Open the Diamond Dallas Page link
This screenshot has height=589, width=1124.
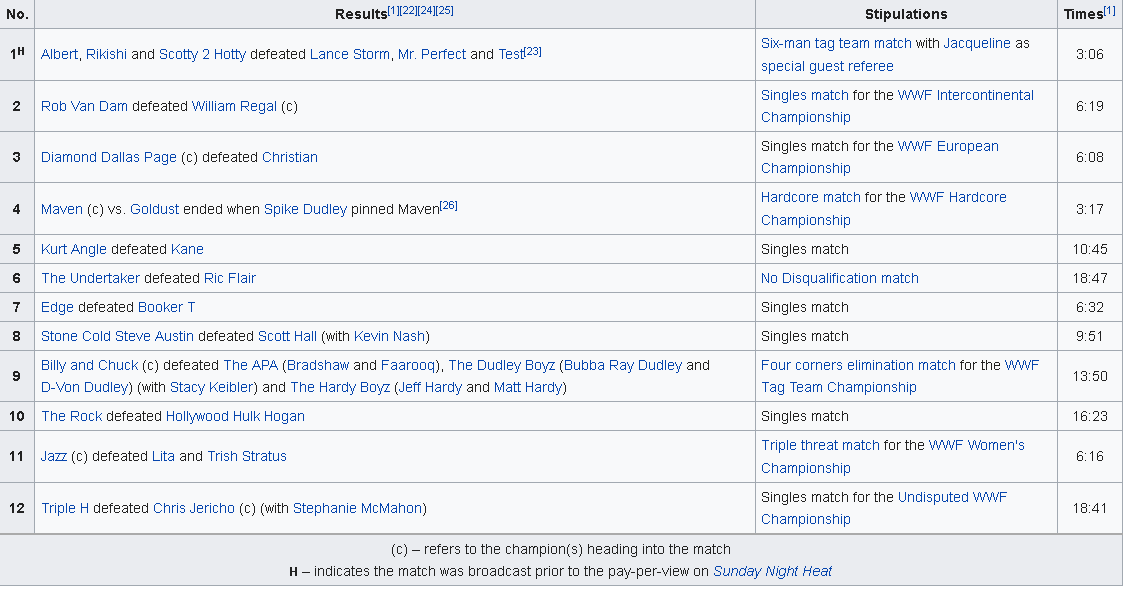108,158
